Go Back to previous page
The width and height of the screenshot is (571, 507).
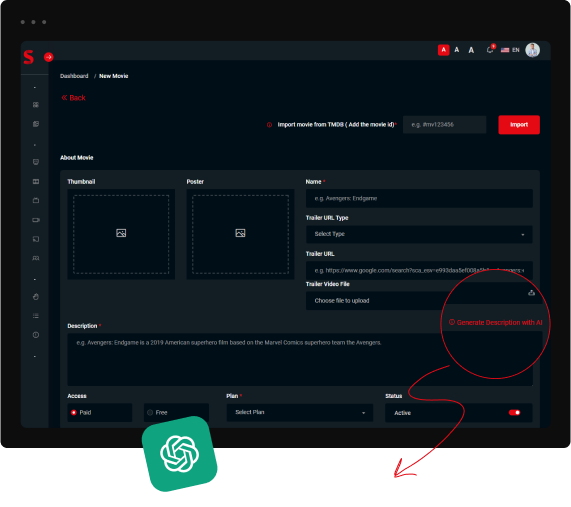tap(73, 98)
